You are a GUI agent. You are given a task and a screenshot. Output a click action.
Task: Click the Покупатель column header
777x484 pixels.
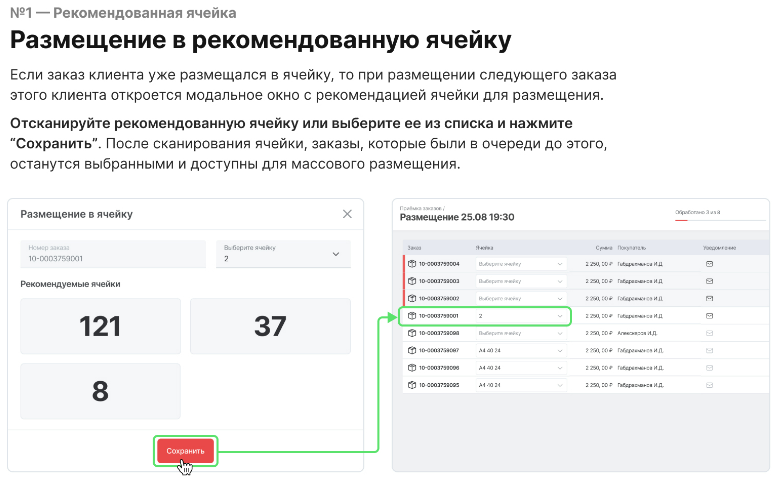tap(631, 248)
